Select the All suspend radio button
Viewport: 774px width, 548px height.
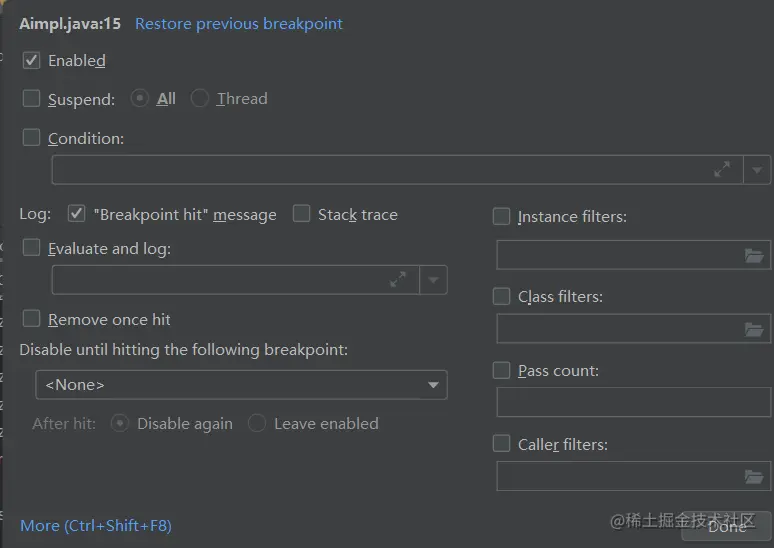click(x=140, y=98)
